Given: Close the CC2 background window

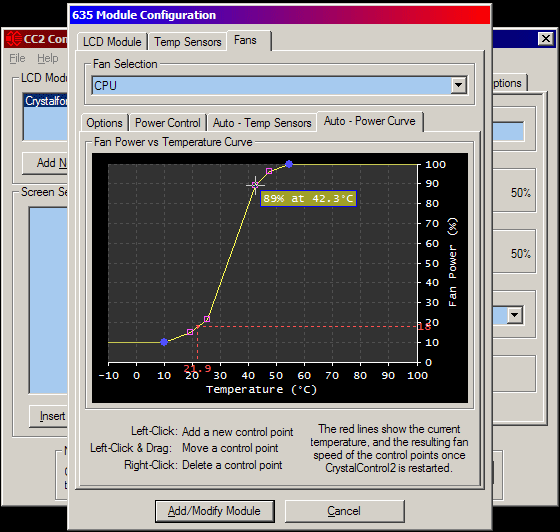Looking at the screenshot, I should pyautogui.click(x=546, y=39).
